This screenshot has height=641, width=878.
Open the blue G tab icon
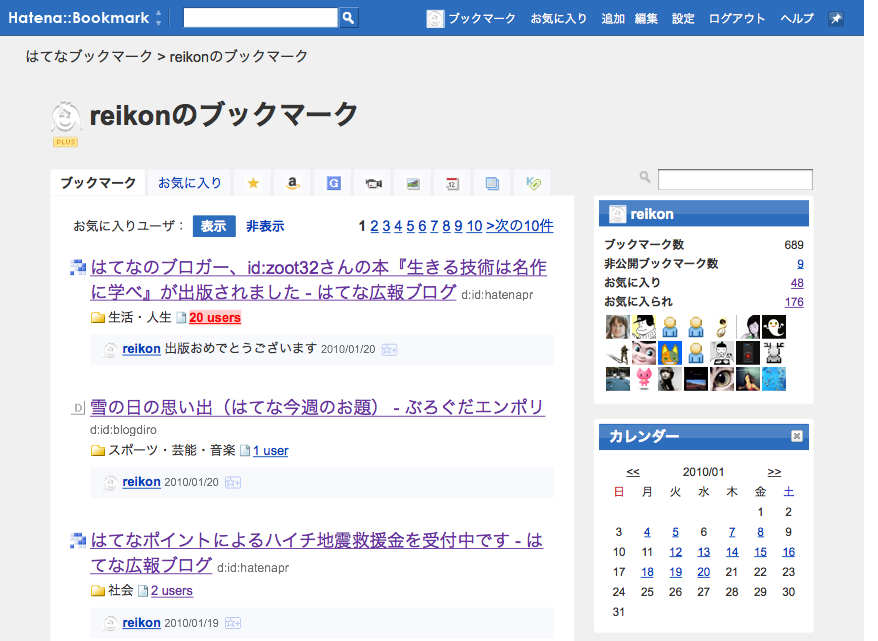pyautogui.click(x=334, y=183)
